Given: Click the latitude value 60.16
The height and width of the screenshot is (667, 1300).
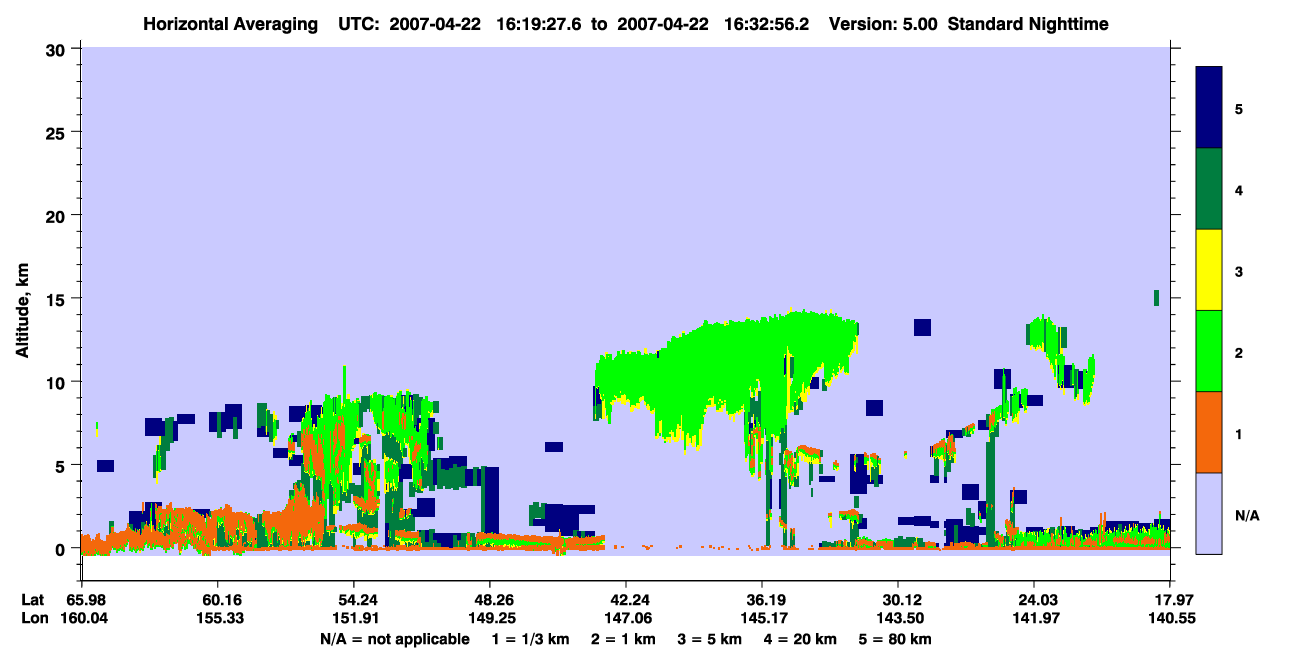Looking at the screenshot, I should coord(217,600).
